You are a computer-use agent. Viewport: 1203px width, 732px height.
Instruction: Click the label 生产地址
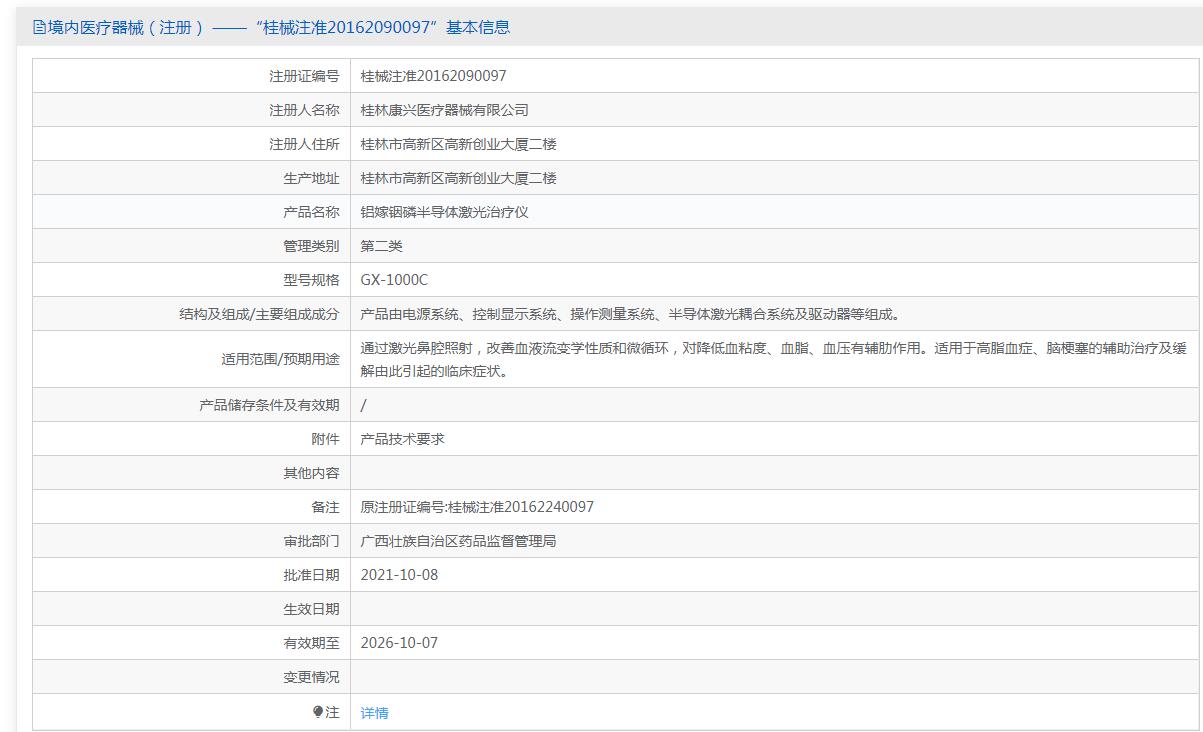click(311, 178)
